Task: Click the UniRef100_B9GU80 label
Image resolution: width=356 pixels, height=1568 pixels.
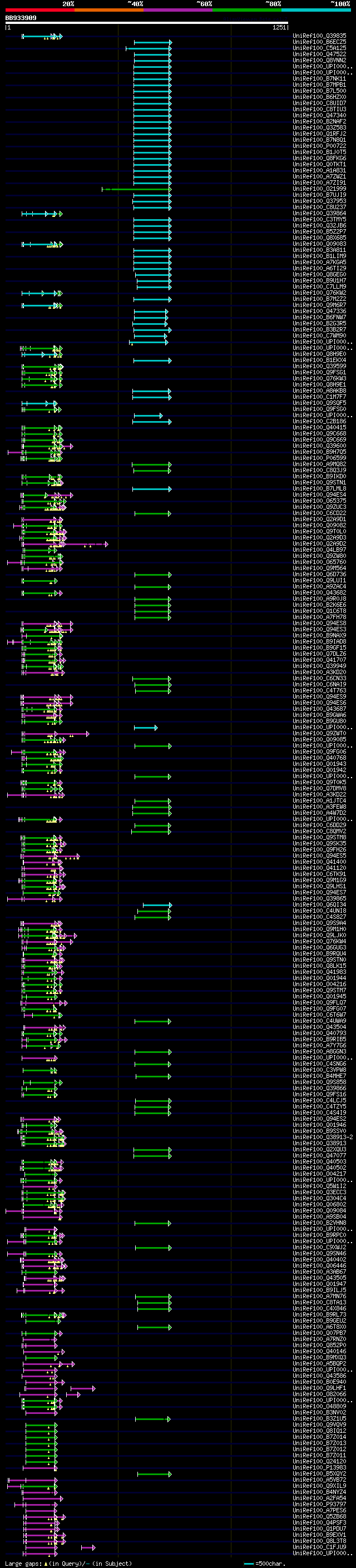Action: point(319,721)
